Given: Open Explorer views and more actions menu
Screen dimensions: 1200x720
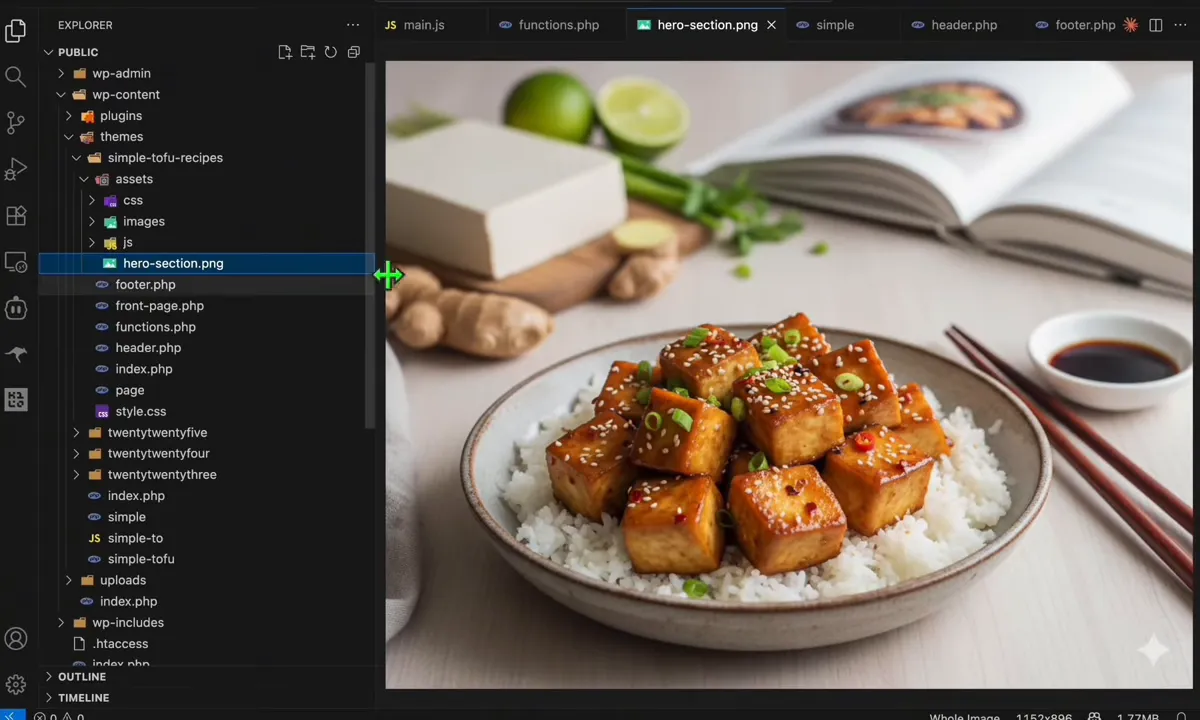Looking at the screenshot, I should point(353,25).
